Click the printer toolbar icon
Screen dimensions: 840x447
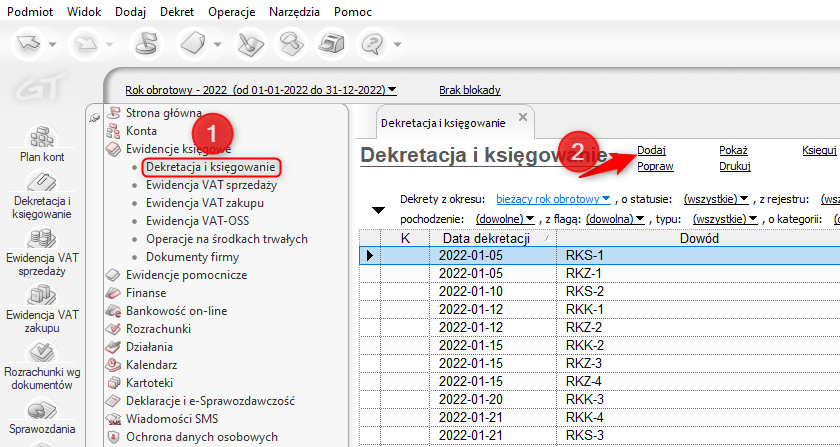pyautogui.click(x=331, y=44)
